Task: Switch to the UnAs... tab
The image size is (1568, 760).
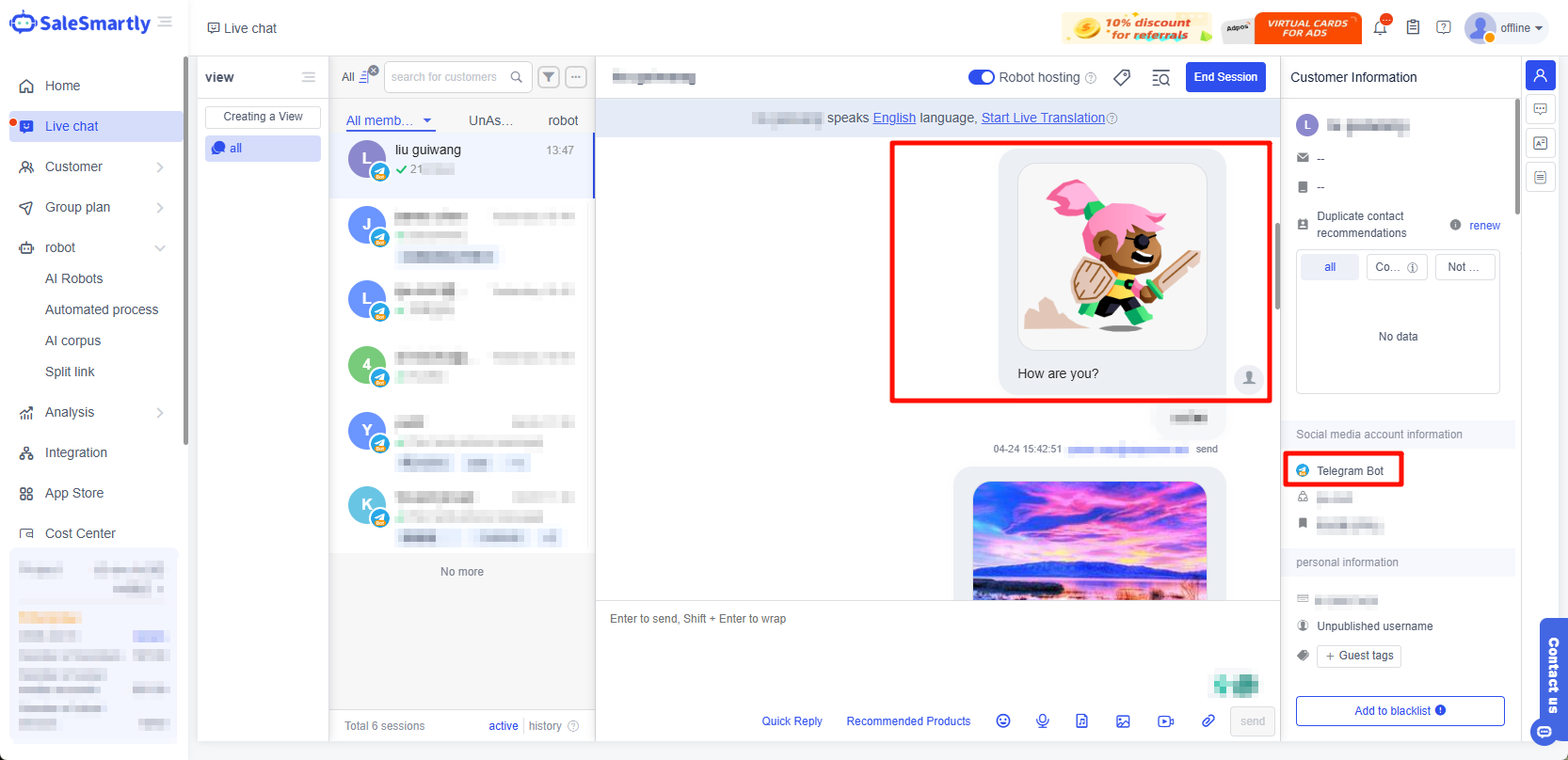Action: [490, 120]
